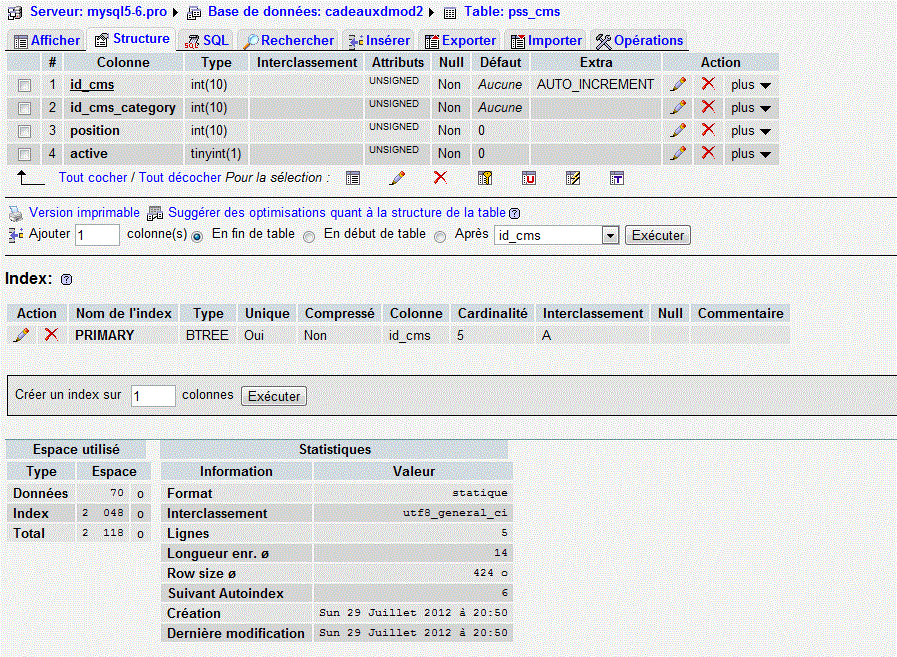The width and height of the screenshot is (897, 657).
Task: Open database cadeauxdmod2 breadcrumb link
Action: (x=315, y=11)
